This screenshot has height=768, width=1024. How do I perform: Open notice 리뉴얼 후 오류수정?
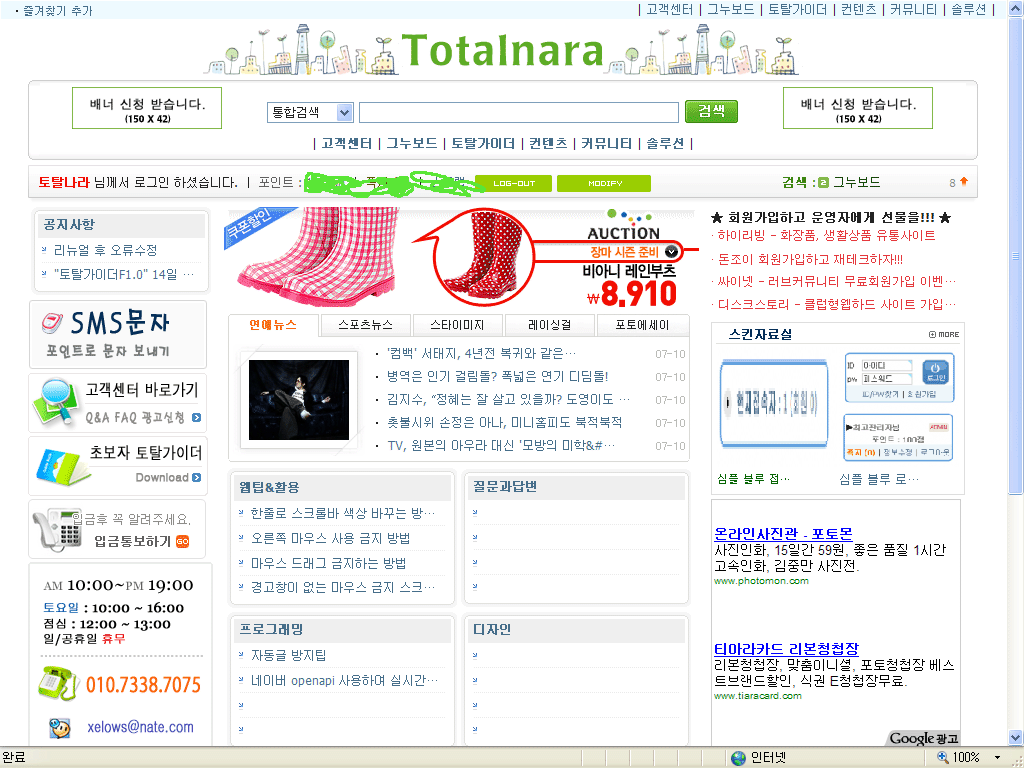point(105,250)
